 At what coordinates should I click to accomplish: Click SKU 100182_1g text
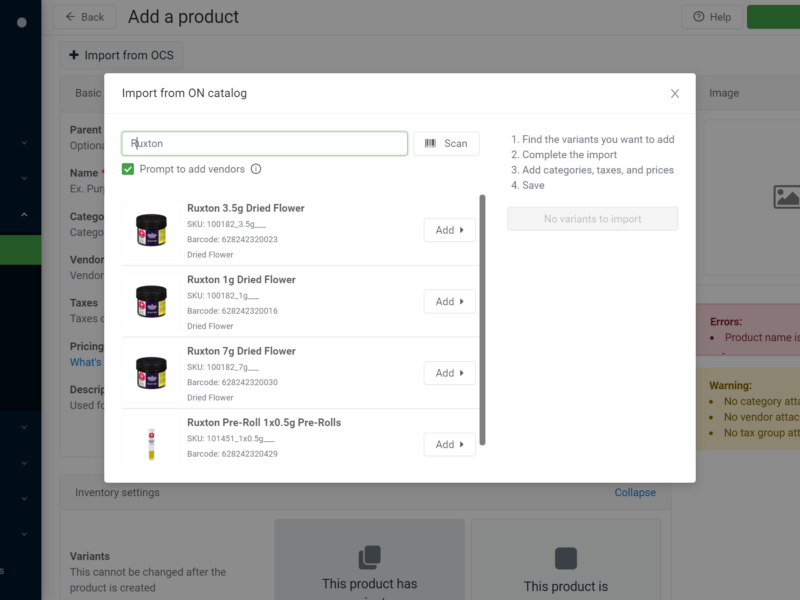coord(223,295)
